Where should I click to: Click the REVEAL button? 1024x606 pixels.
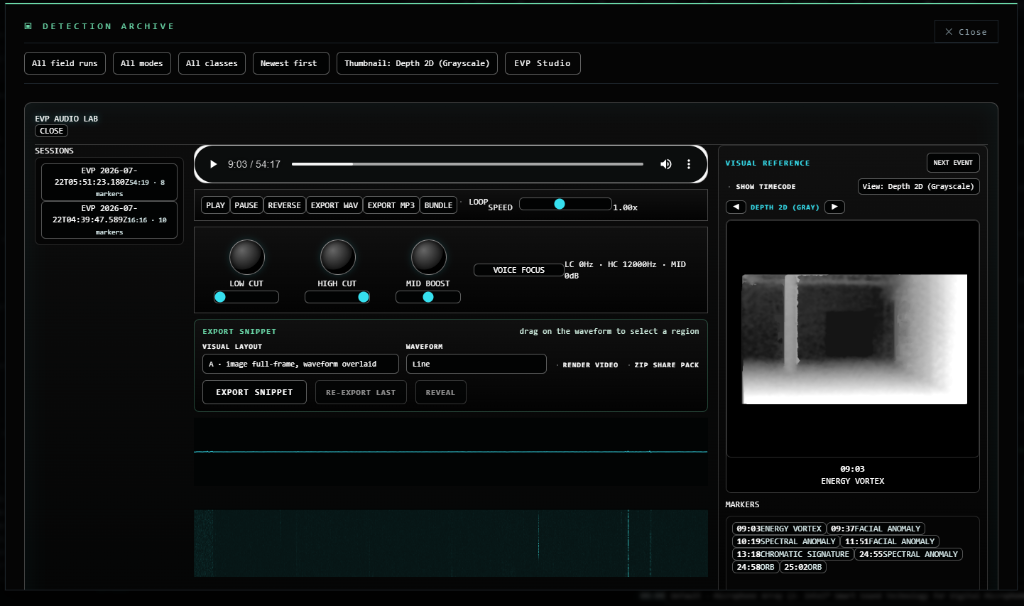tap(440, 392)
